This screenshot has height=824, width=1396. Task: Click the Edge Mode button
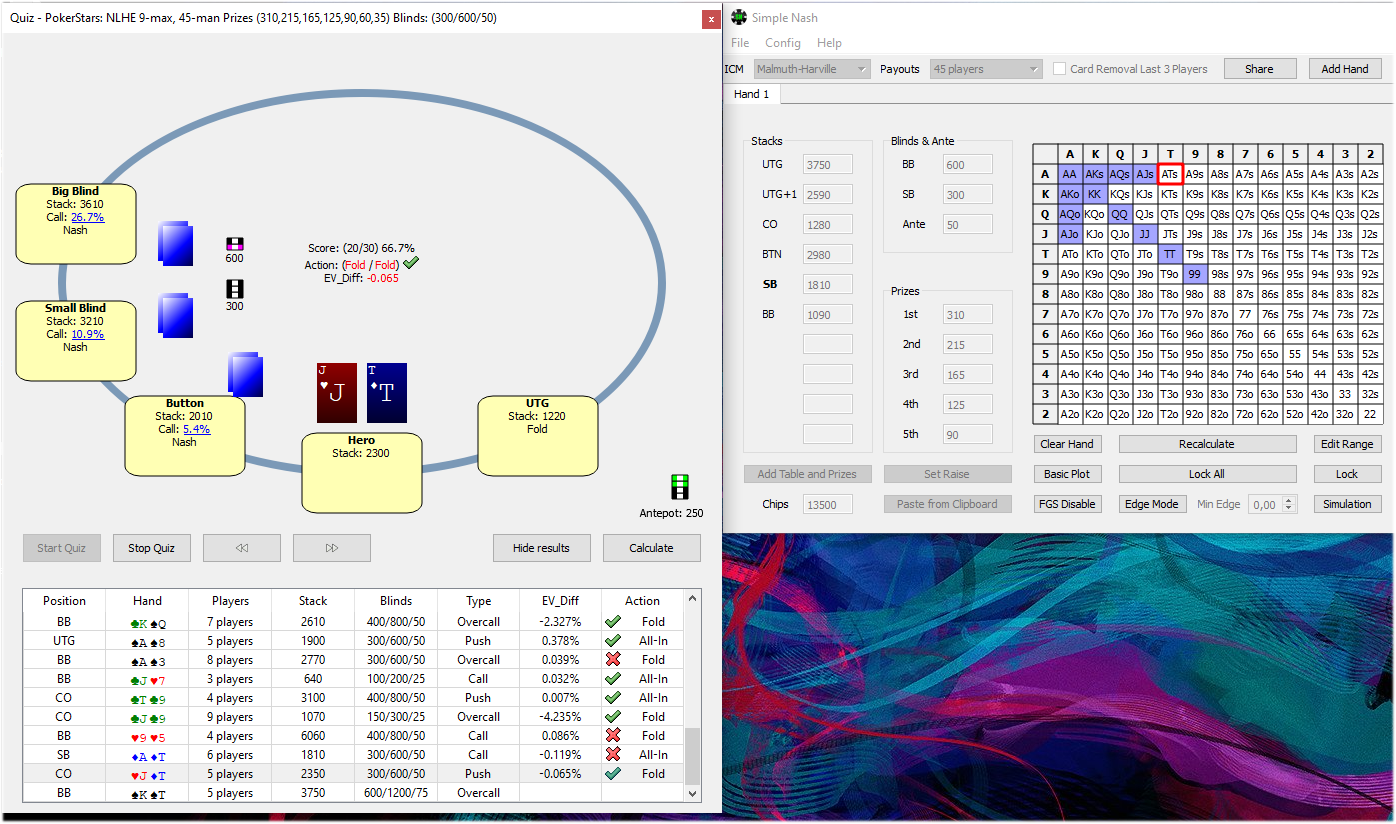pos(1152,504)
